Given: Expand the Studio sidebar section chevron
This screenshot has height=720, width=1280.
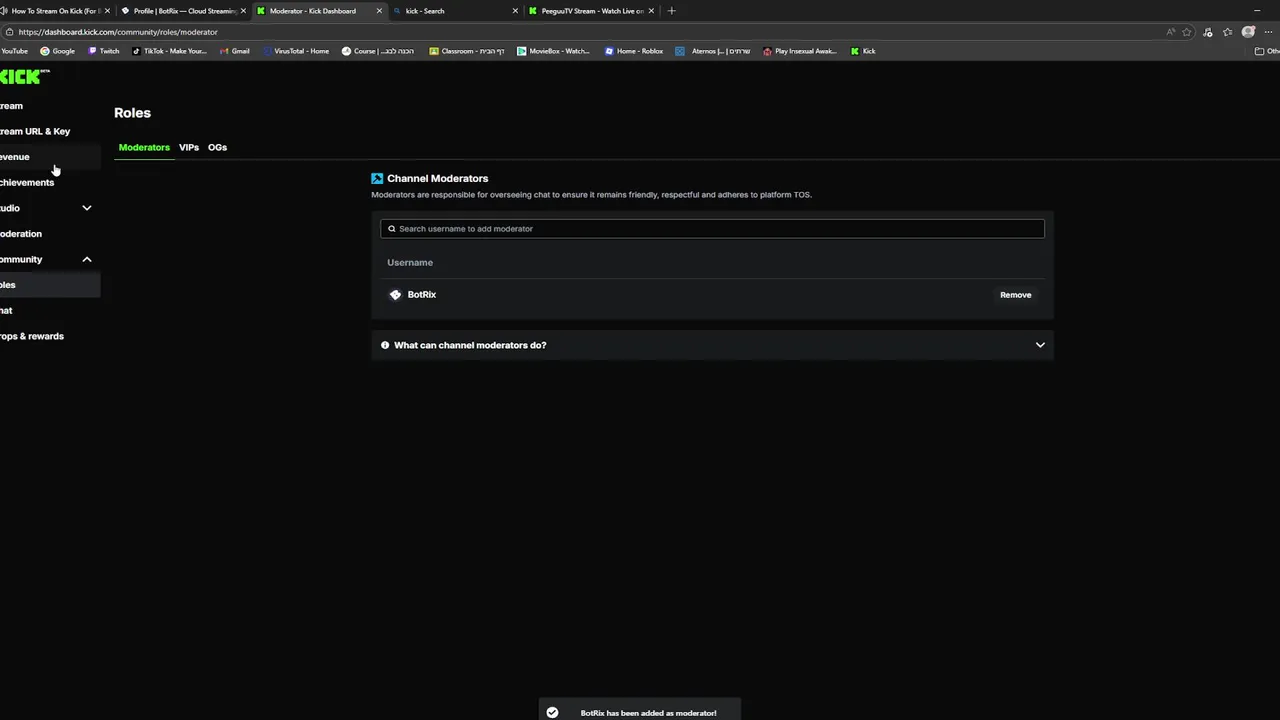Looking at the screenshot, I should (87, 208).
